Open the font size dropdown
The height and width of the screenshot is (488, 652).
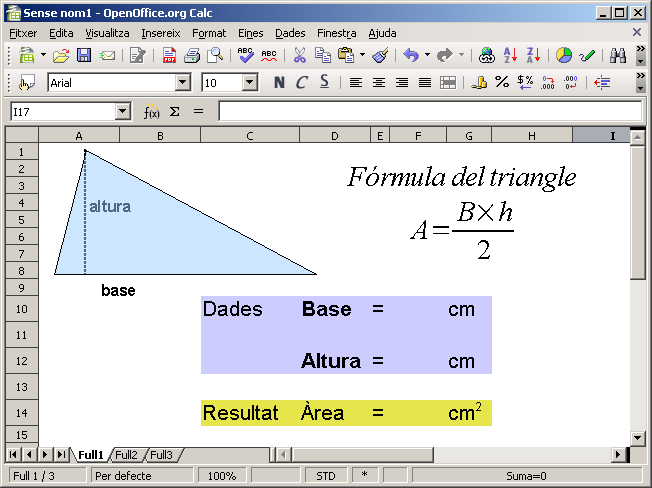click(264, 83)
